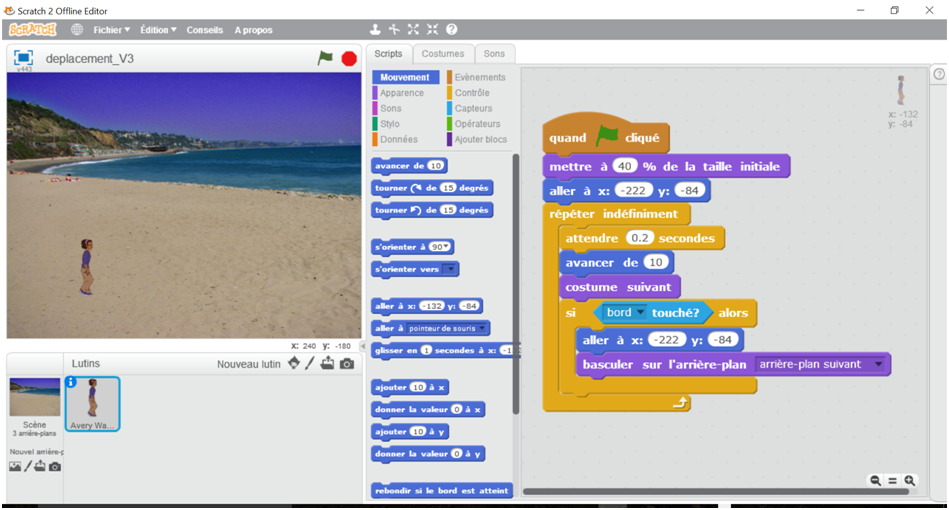Click the green flag to start the project
This screenshot has height=510, width=949.
pyautogui.click(x=325, y=58)
